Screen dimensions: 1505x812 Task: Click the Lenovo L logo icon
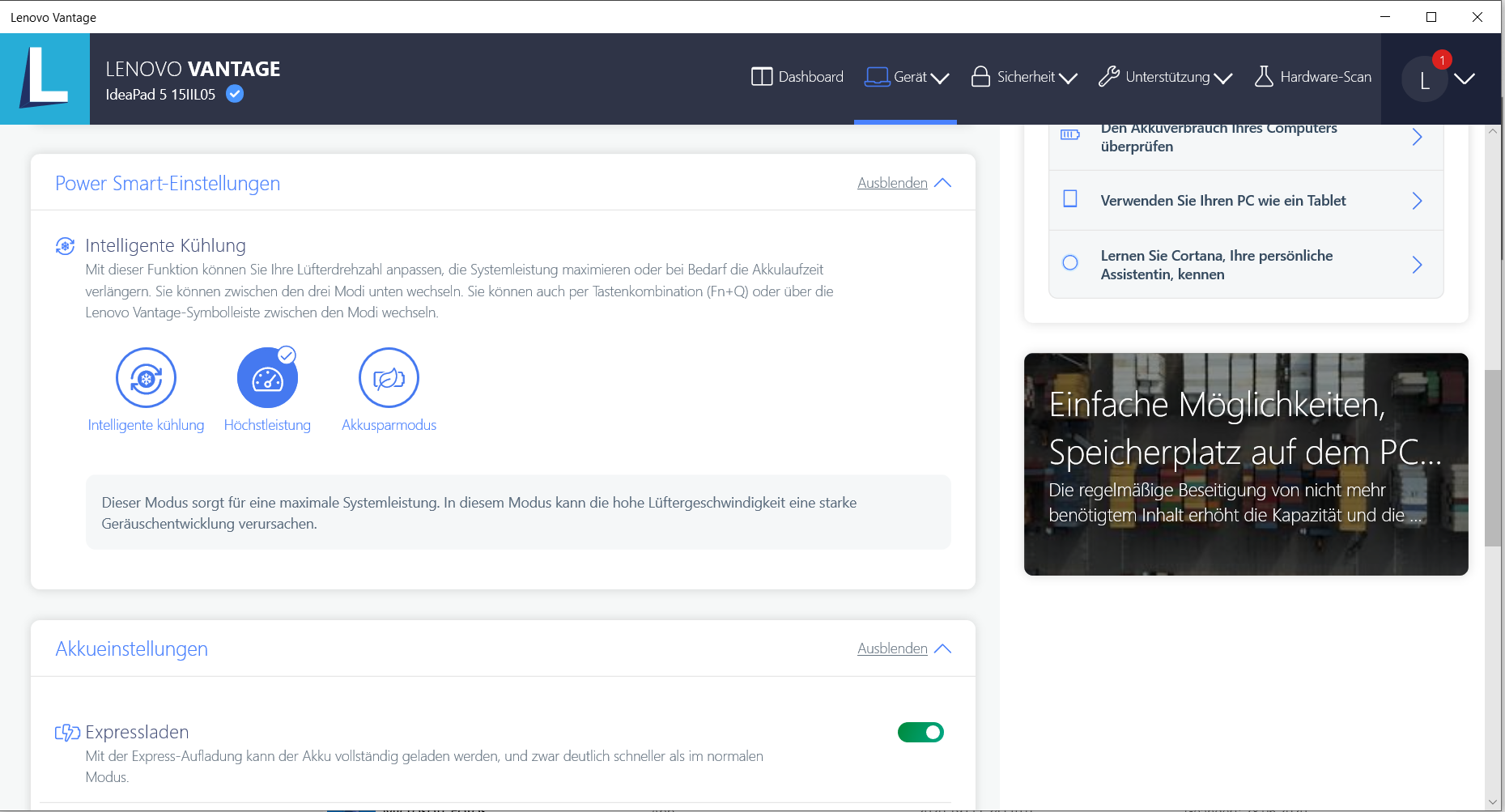coord(45,79)
